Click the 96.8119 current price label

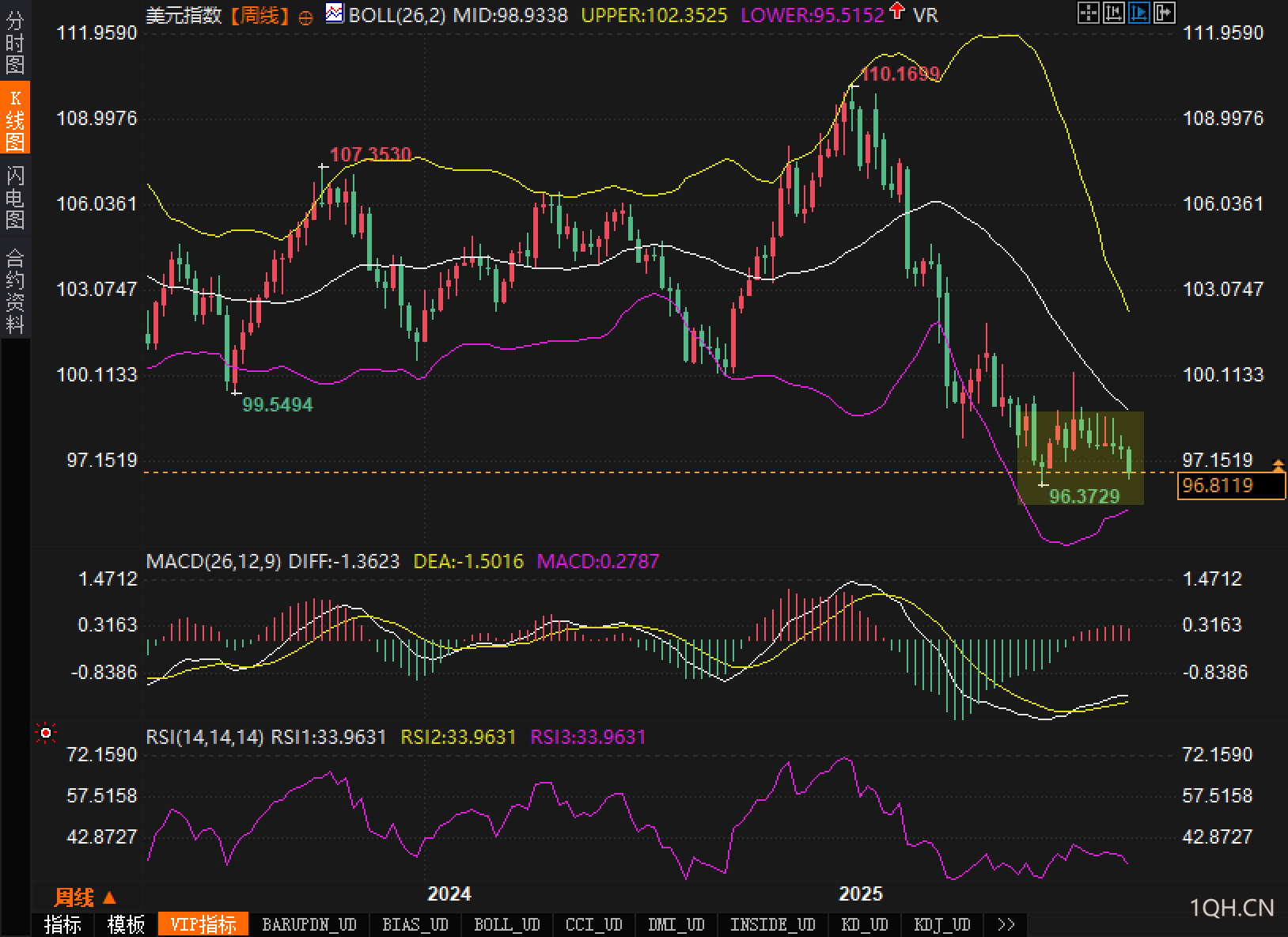[x=1229, y=485]
